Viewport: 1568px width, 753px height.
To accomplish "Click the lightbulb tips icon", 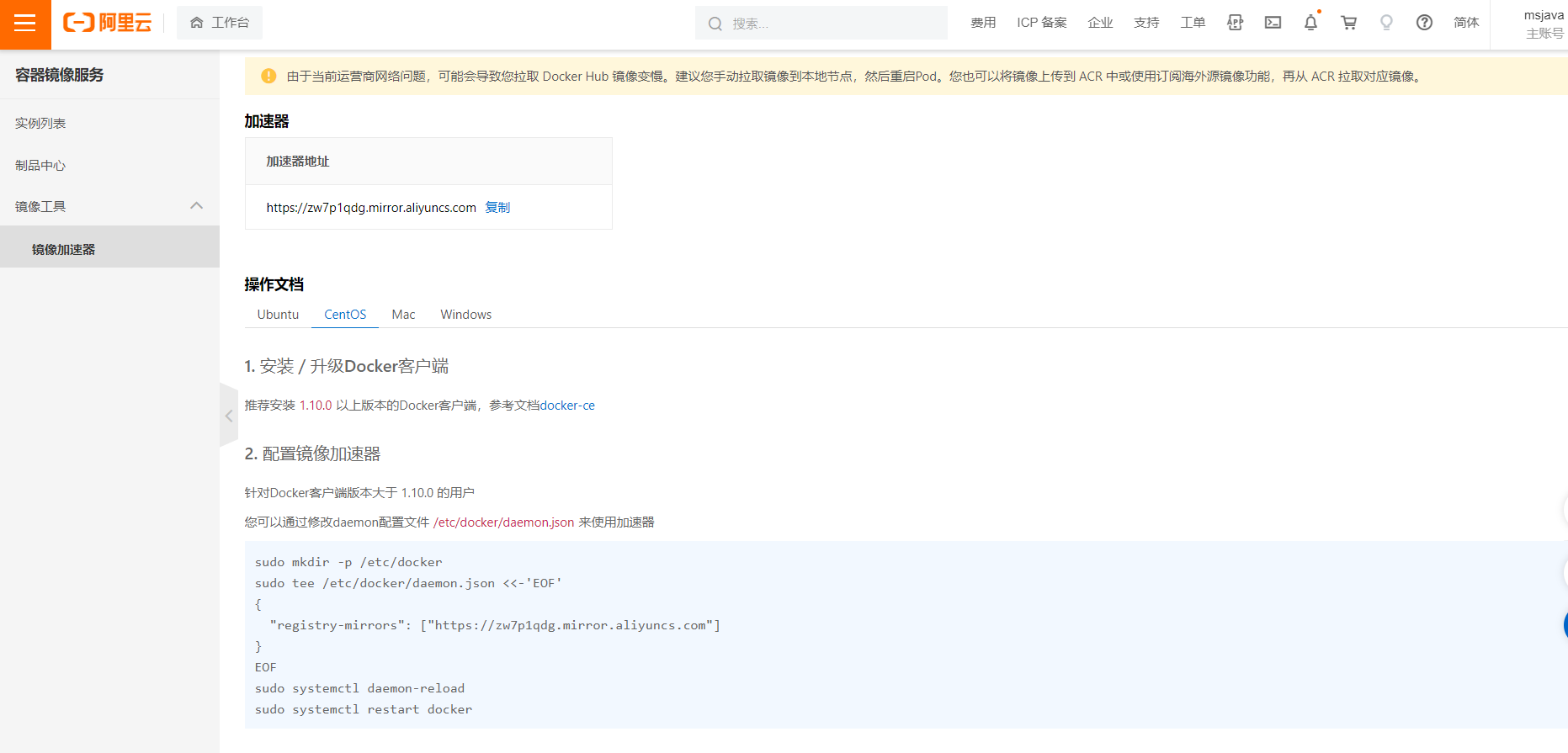I will tap(1386, 23).
